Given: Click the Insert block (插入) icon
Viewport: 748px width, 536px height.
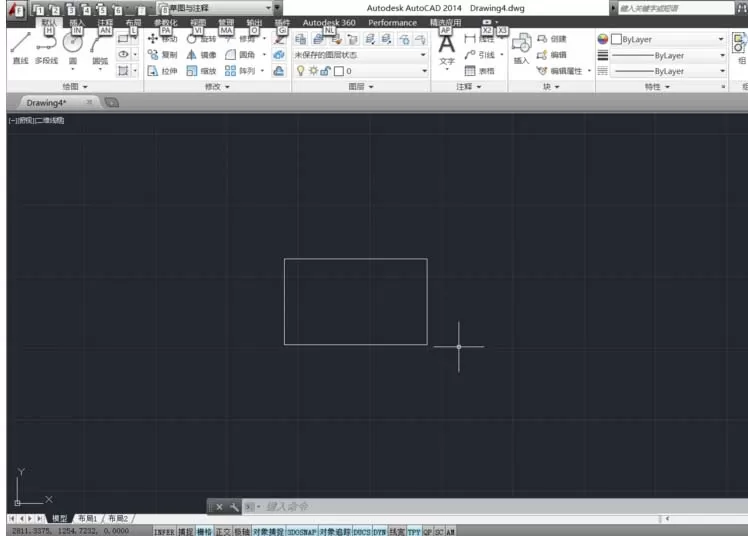Looking at the screenshot, I should pyautogui.click(x=521, y=49).
